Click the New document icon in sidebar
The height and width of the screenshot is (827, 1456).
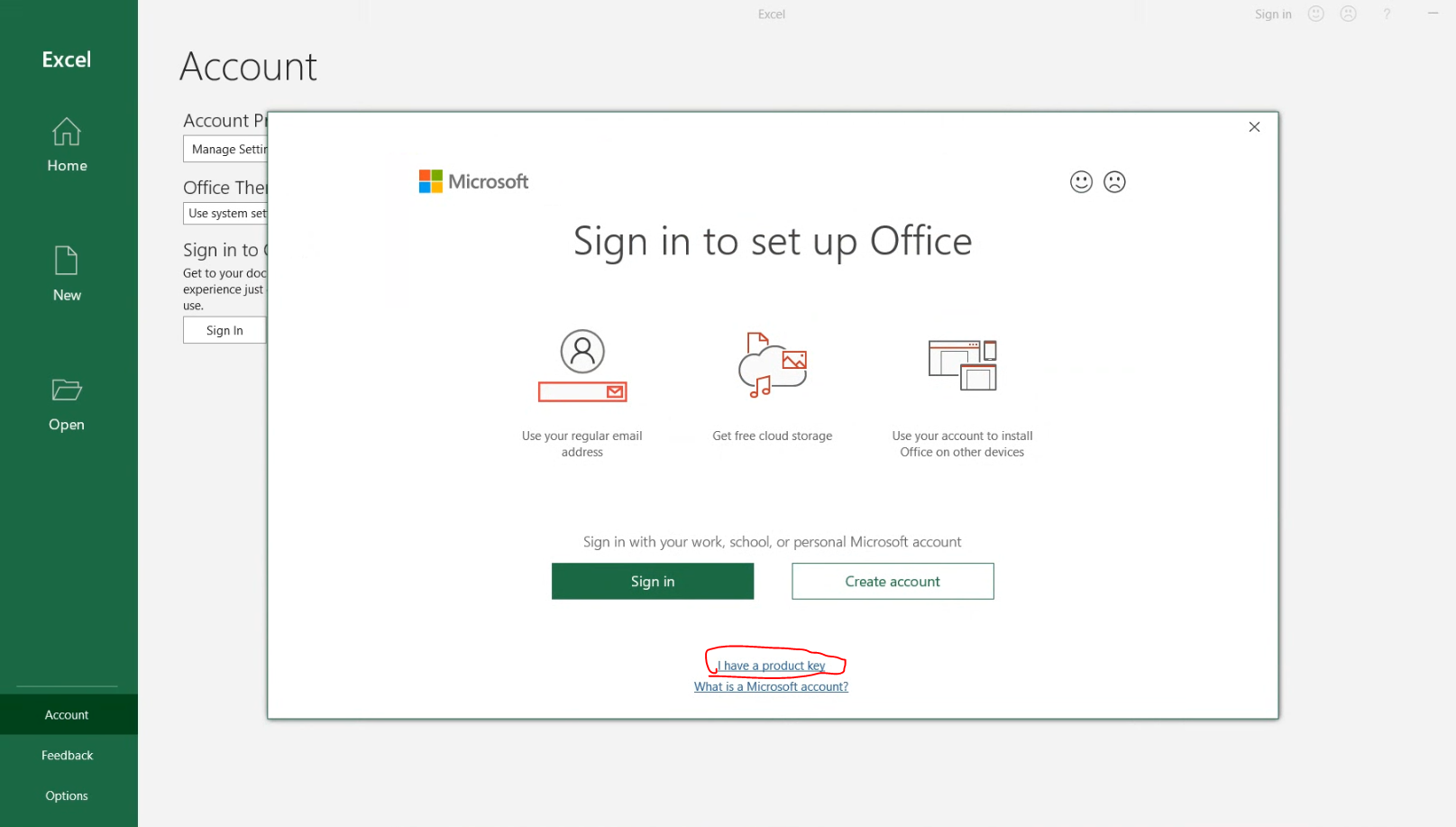67,261
